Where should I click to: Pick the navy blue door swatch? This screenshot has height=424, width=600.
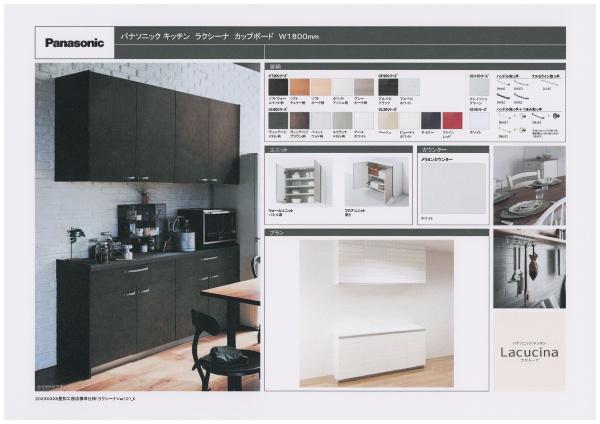click(431, 120)
